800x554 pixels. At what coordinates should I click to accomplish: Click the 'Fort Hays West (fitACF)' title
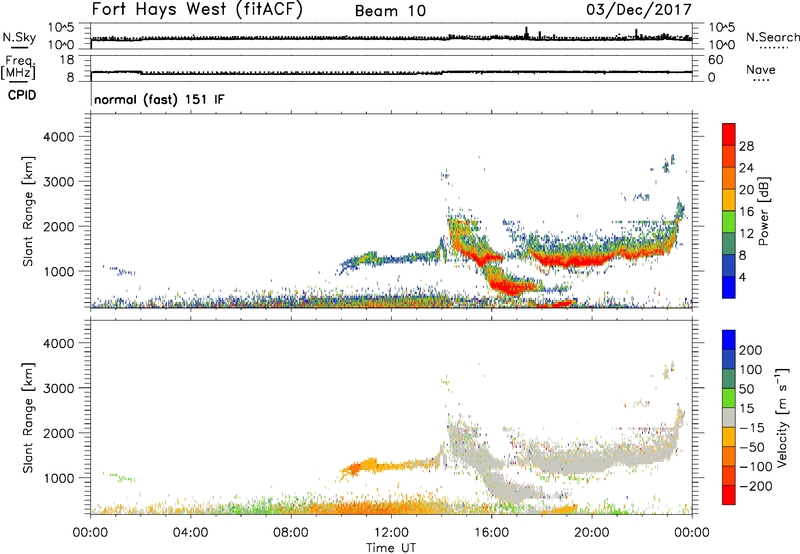[197, 10]
